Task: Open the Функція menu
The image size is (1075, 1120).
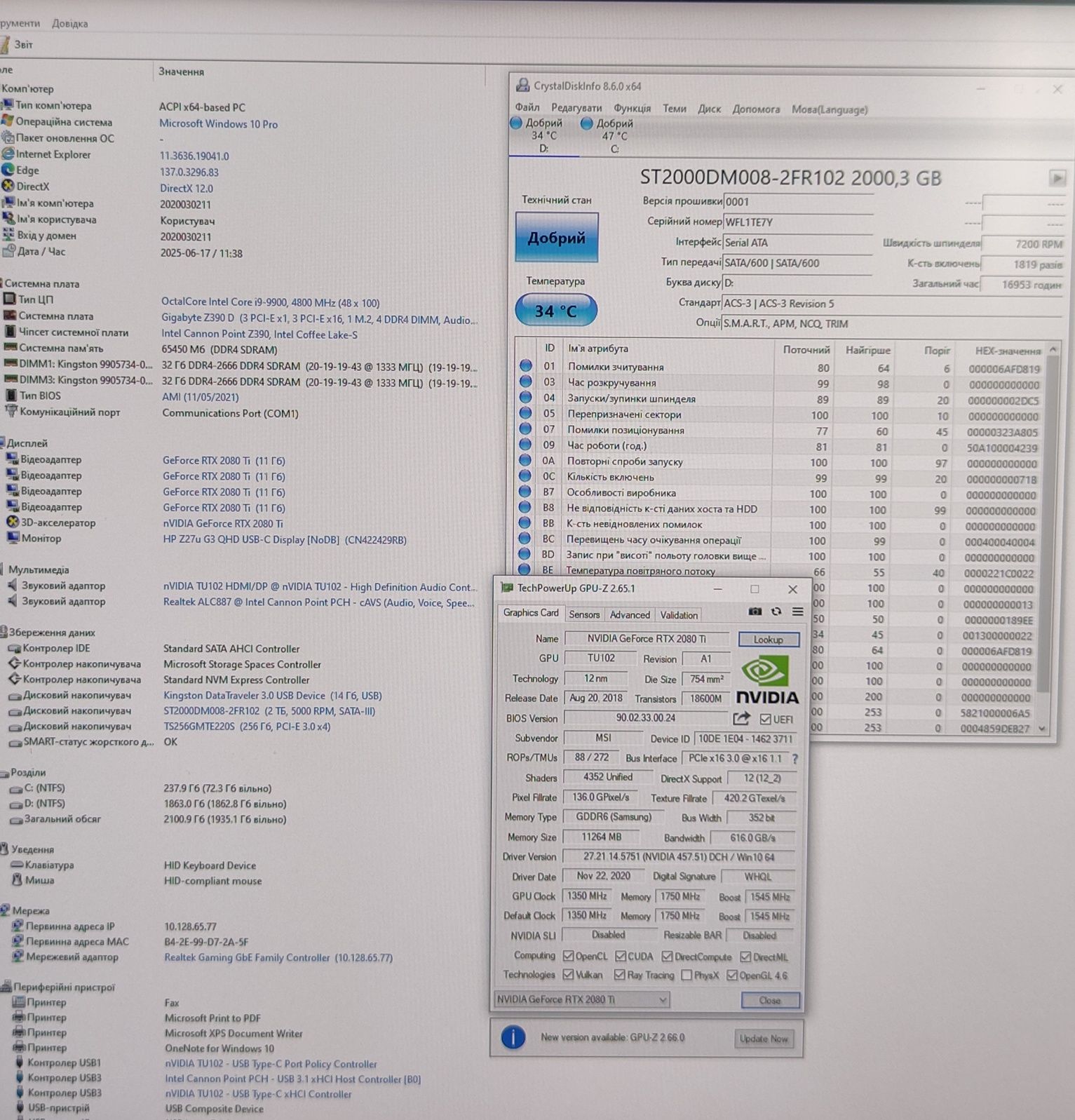Action: 633,109
